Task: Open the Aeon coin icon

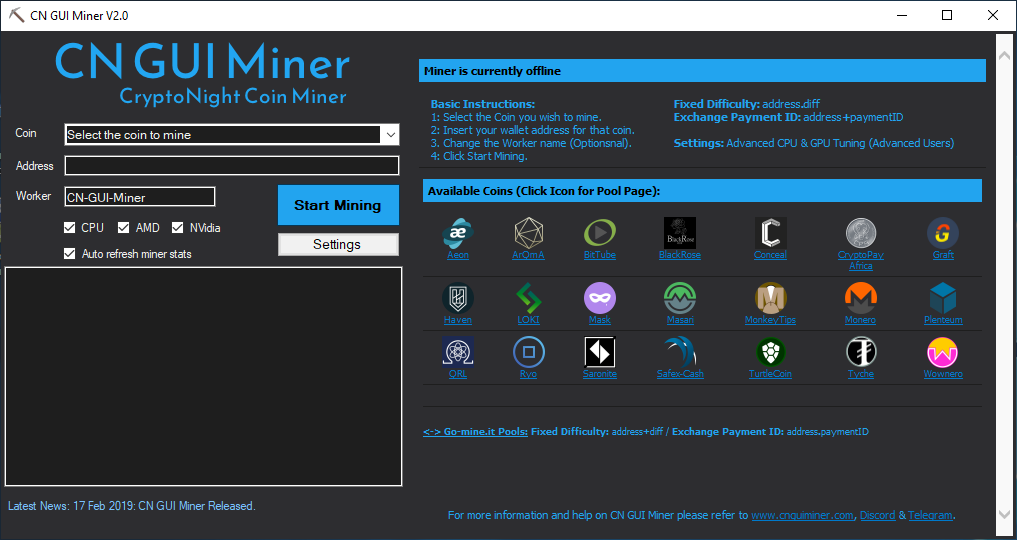Action: click(x=458, y=233)
